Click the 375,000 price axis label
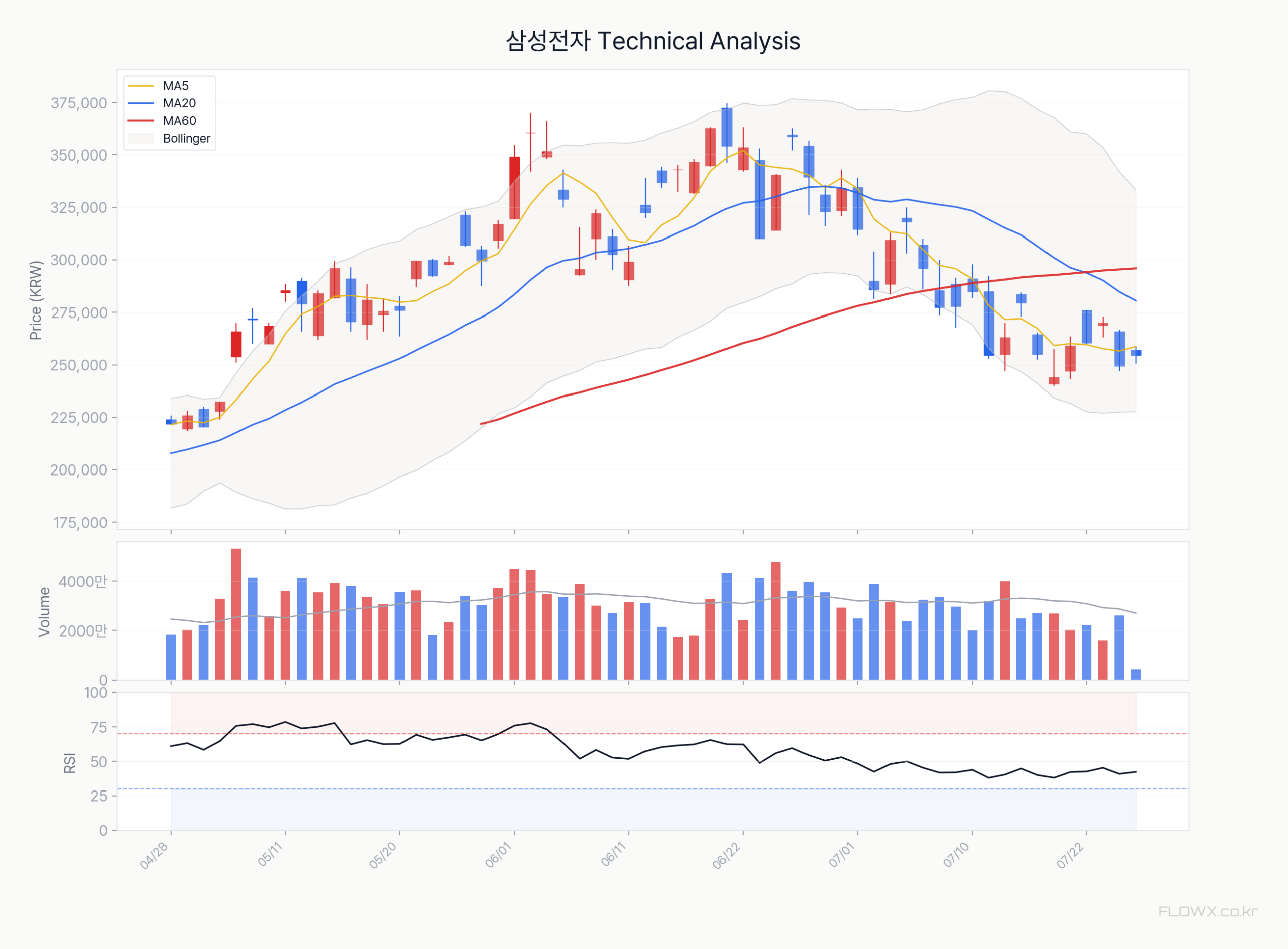Image resolution: width=1288 pixels, height=949 pixels. click(x=78, y=103)
